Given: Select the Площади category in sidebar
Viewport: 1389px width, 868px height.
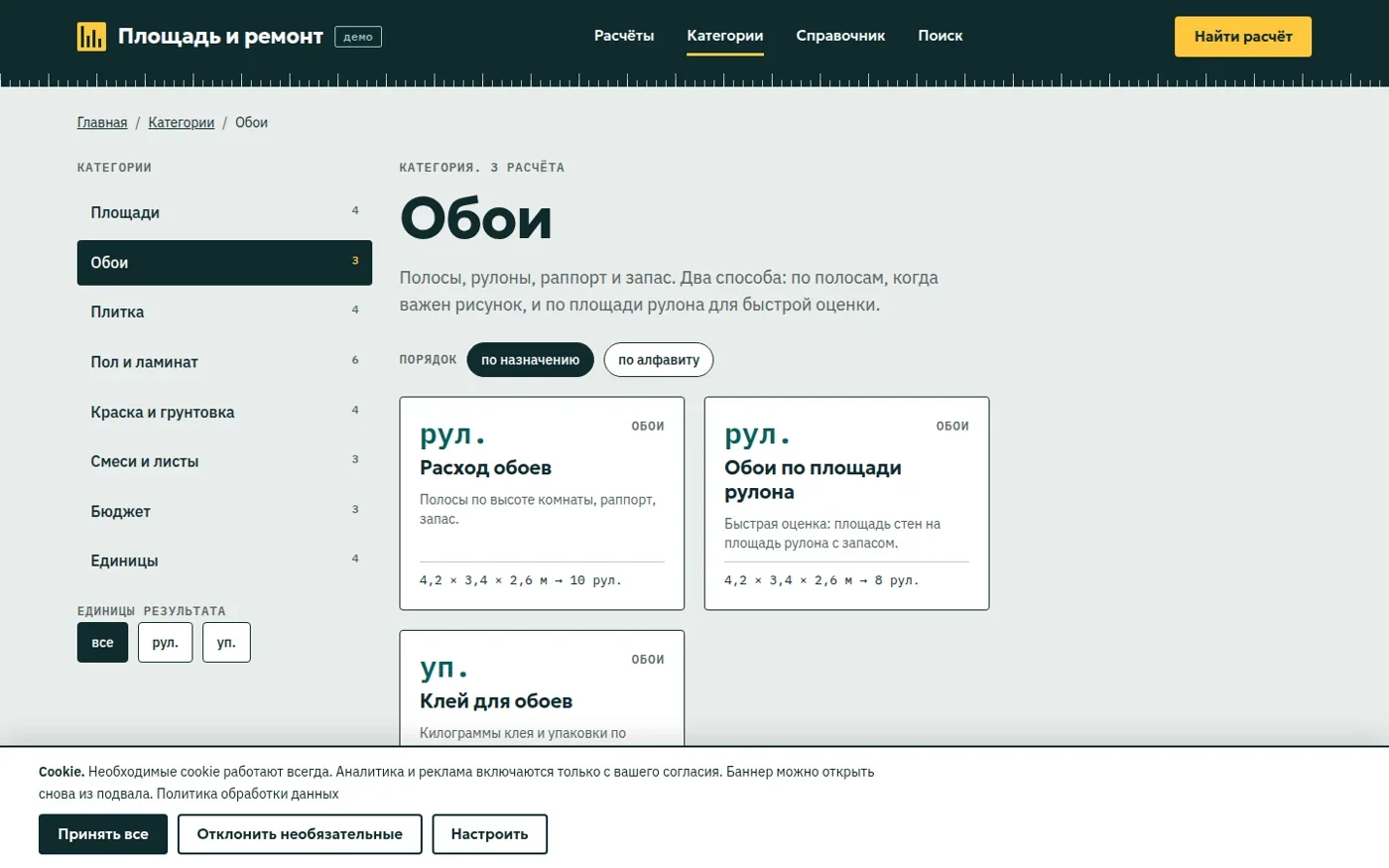Looking at the screenshot, I should point(224,212).
